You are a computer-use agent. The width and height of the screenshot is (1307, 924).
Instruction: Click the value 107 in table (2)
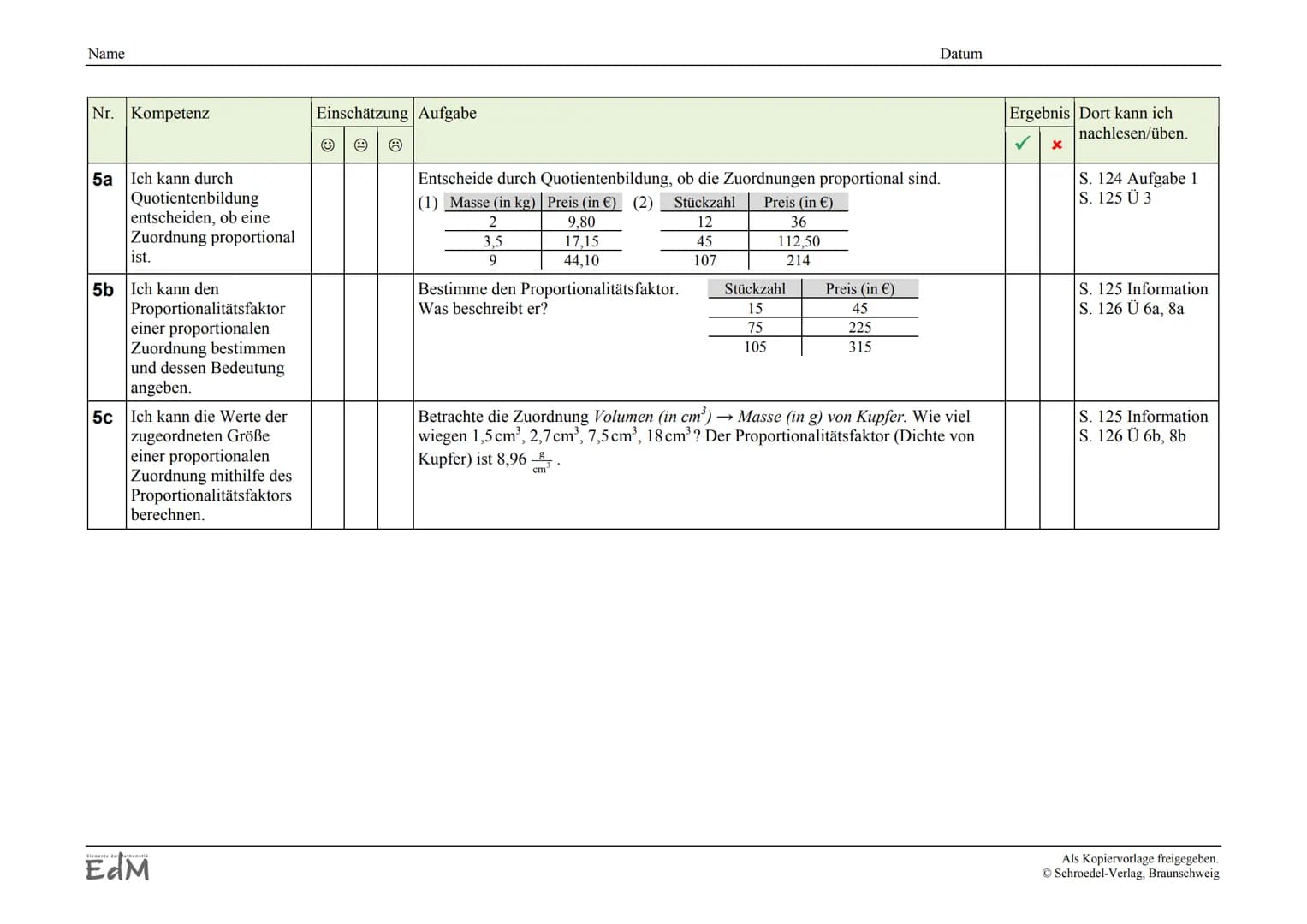704,260
